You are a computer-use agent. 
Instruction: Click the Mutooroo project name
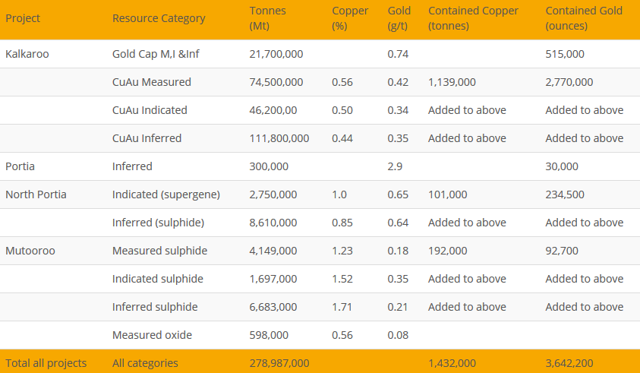[30, 251]
